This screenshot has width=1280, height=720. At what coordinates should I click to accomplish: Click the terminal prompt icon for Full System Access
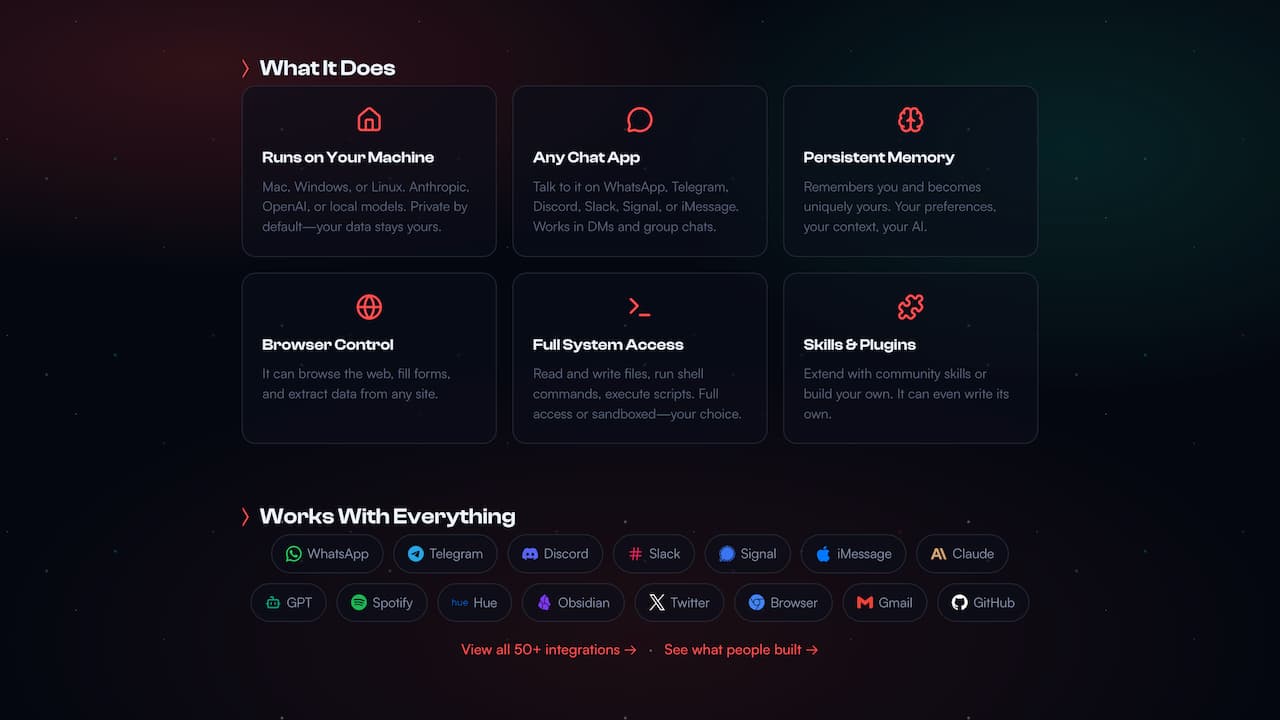point(640,307)
